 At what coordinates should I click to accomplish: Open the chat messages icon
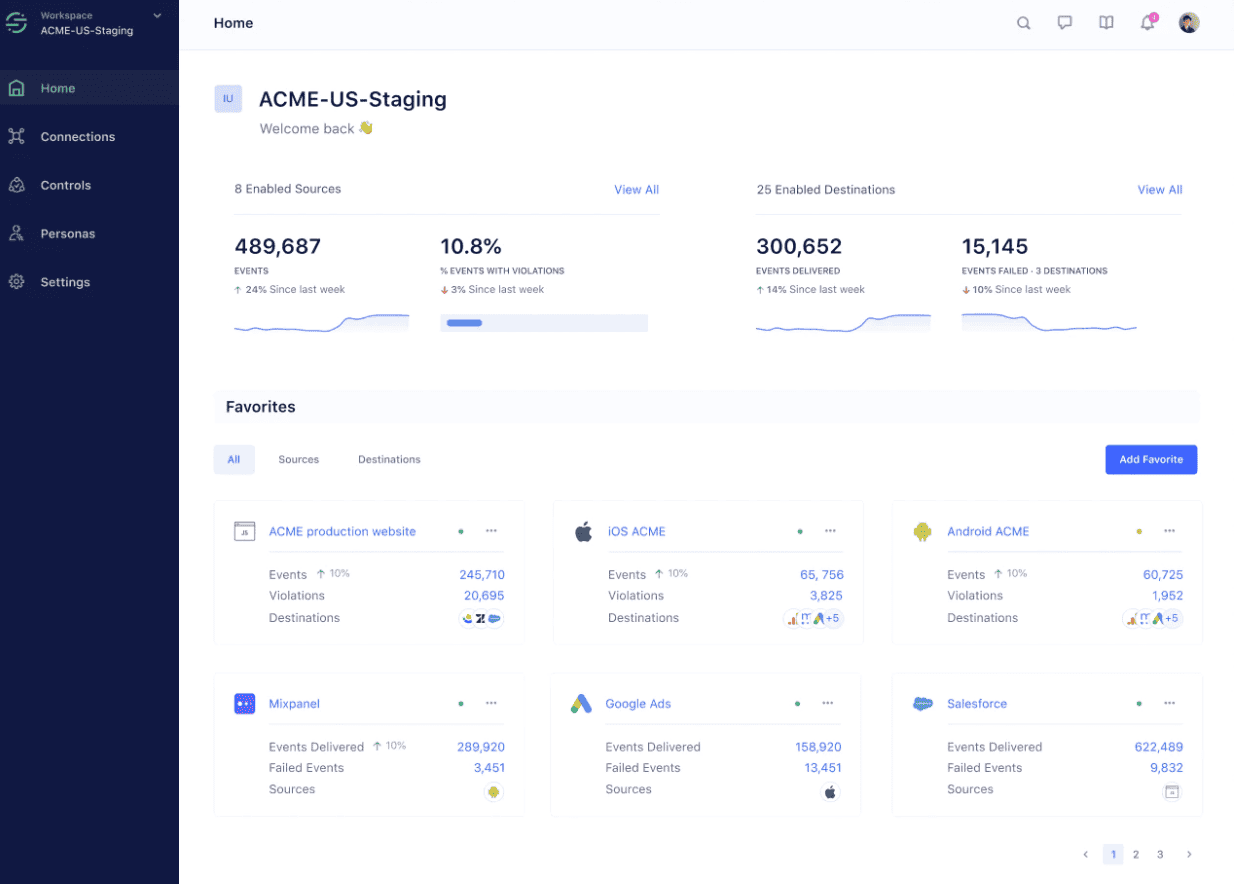pos(1065,23)
